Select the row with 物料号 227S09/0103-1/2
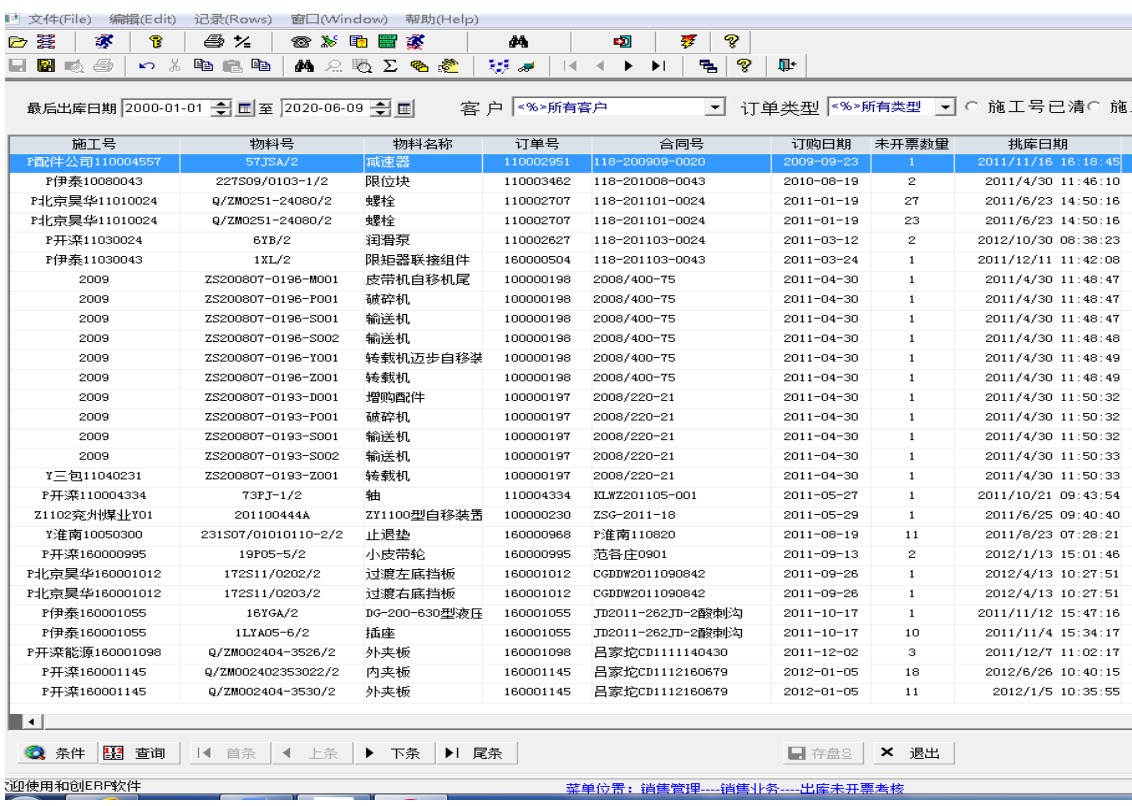 pyautogui.click(x=565, y=181)
